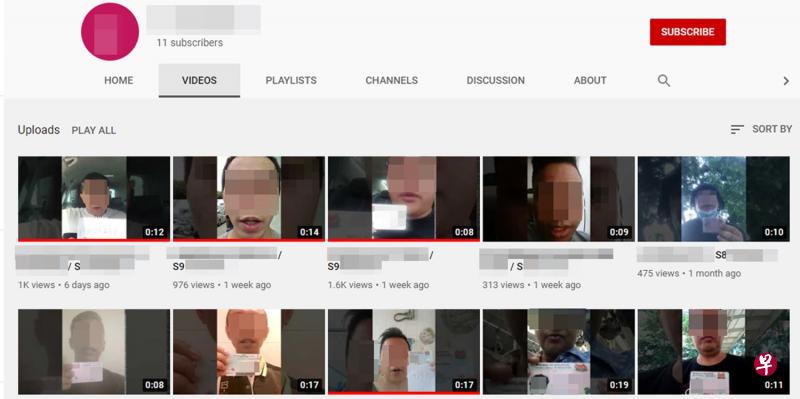This screenshot has width=800, height=399.
Task: Open the 0:09 video thumbnail
Action: [x=559, y=199]
